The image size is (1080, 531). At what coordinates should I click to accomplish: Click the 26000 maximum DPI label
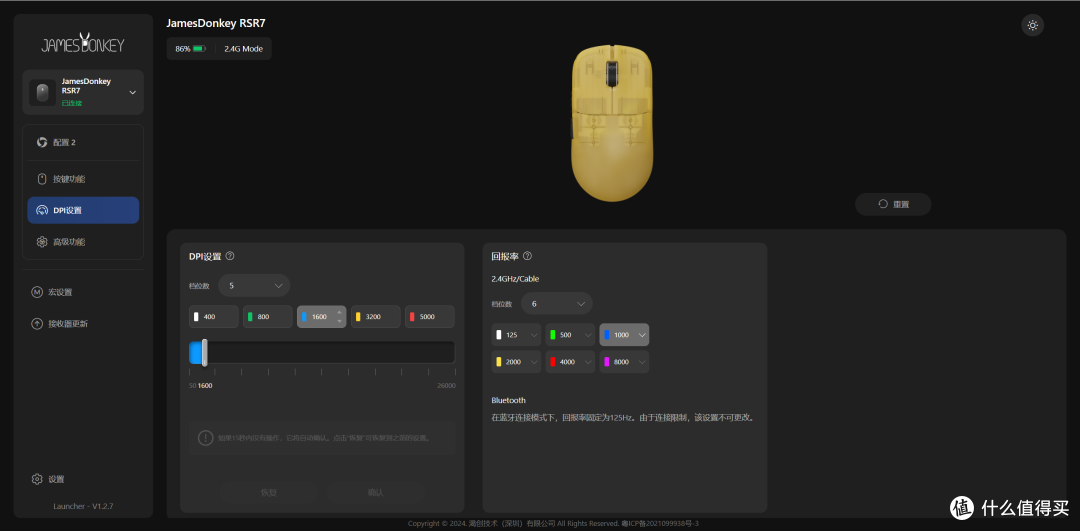(x=446, y=386)
